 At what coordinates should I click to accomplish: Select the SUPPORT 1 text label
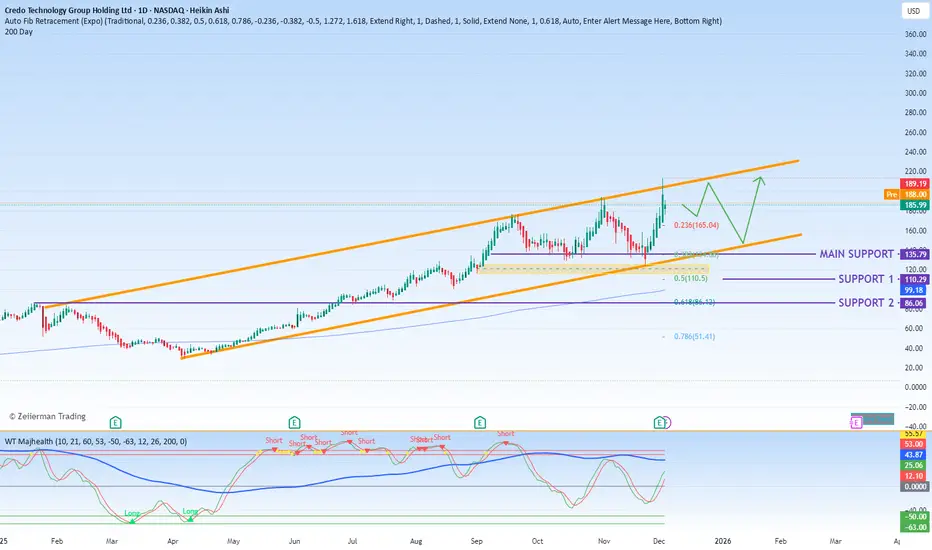point(866,279)
